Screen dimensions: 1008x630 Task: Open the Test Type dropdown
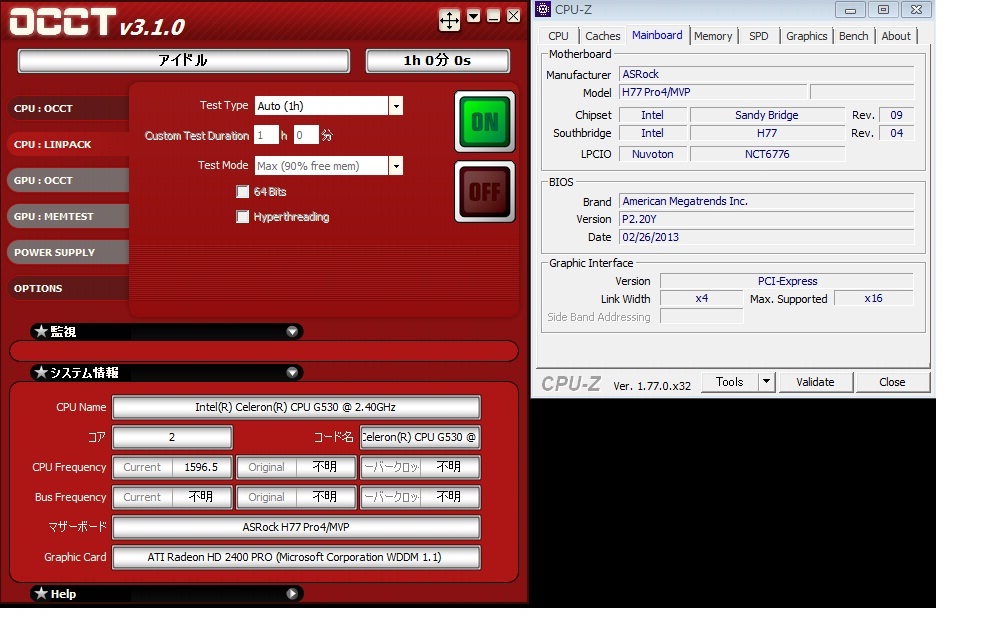[396, 106]
